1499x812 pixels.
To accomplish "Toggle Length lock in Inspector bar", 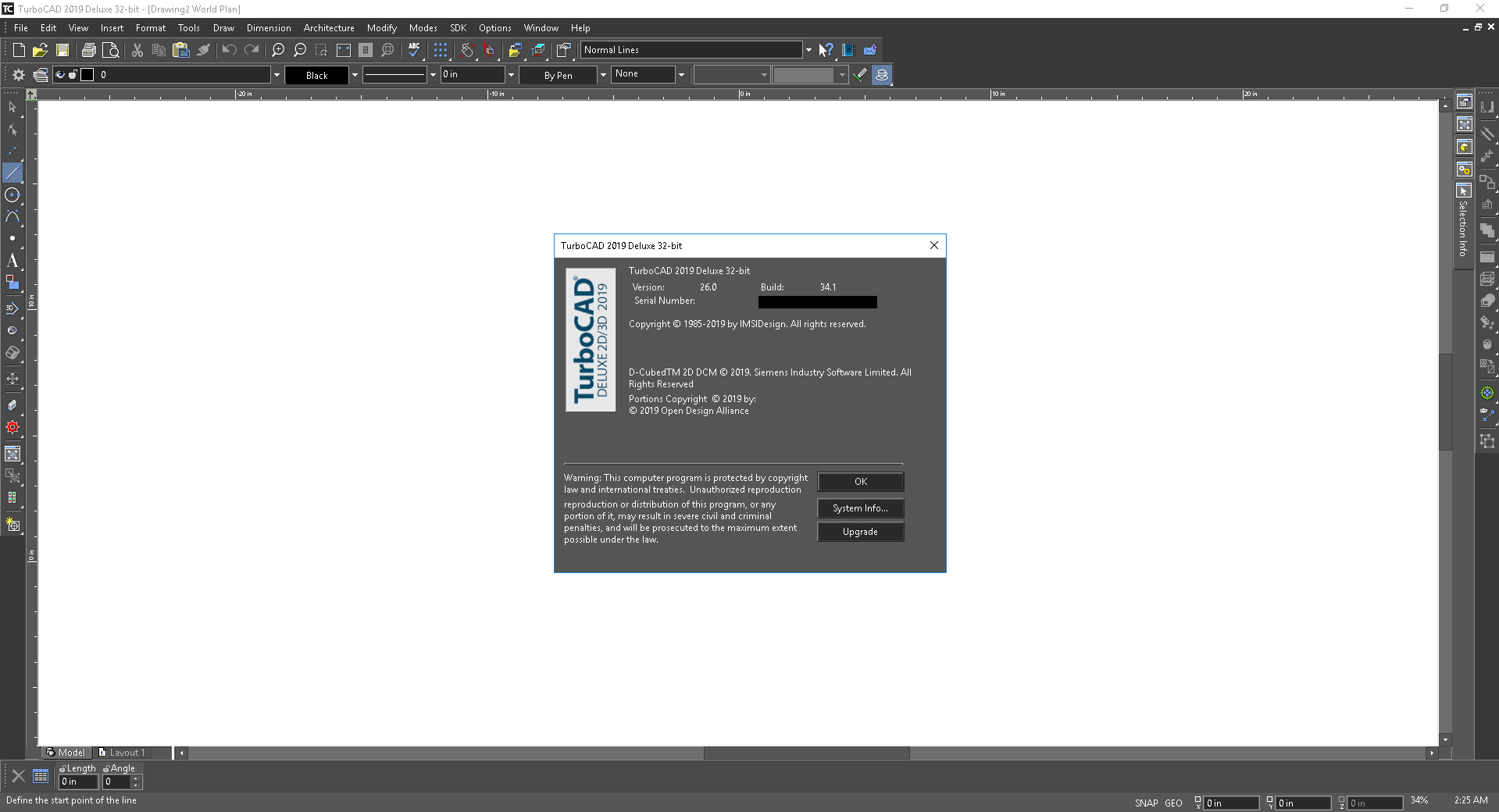I will [x=62, y=769].
